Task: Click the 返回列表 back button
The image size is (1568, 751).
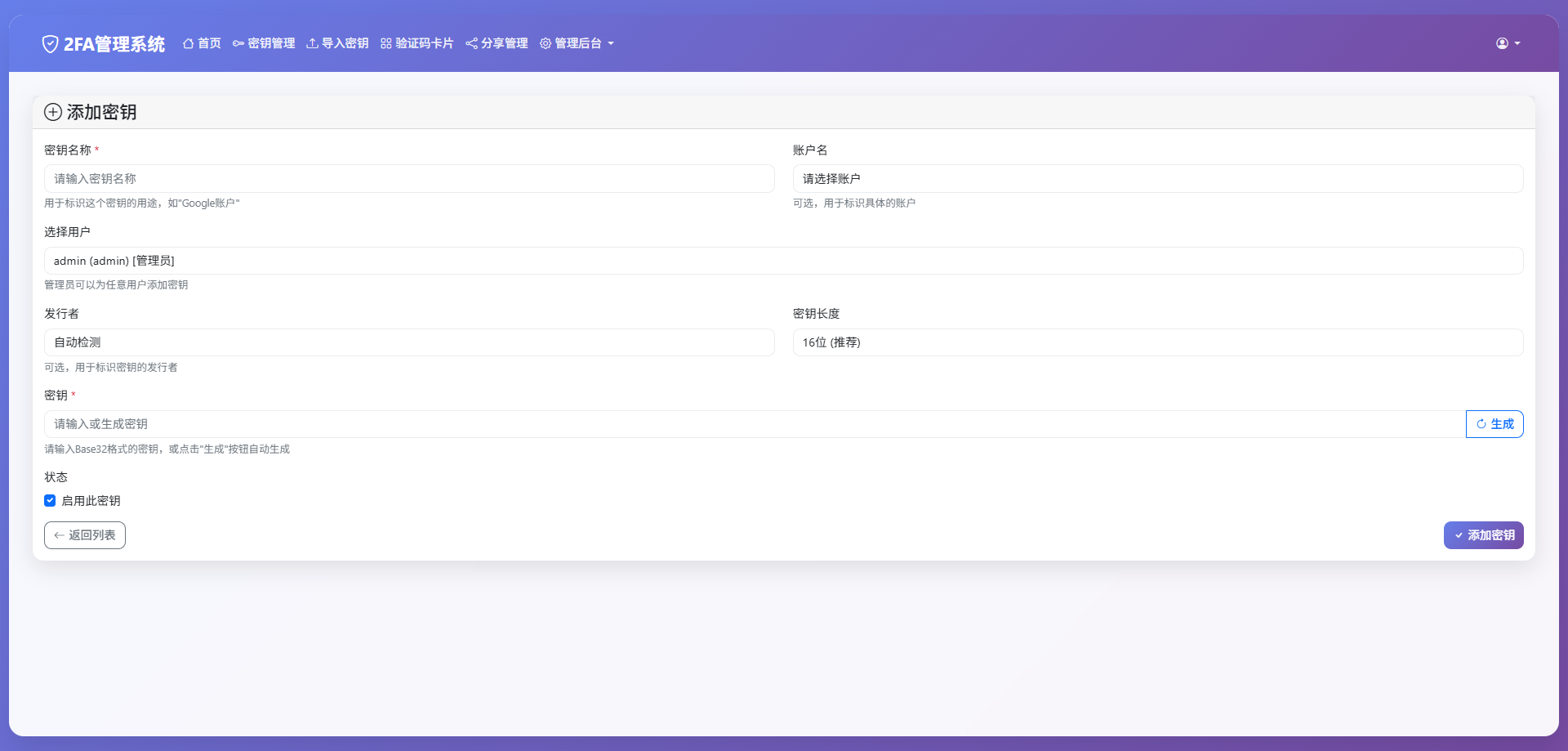Action: pos(84,535)
